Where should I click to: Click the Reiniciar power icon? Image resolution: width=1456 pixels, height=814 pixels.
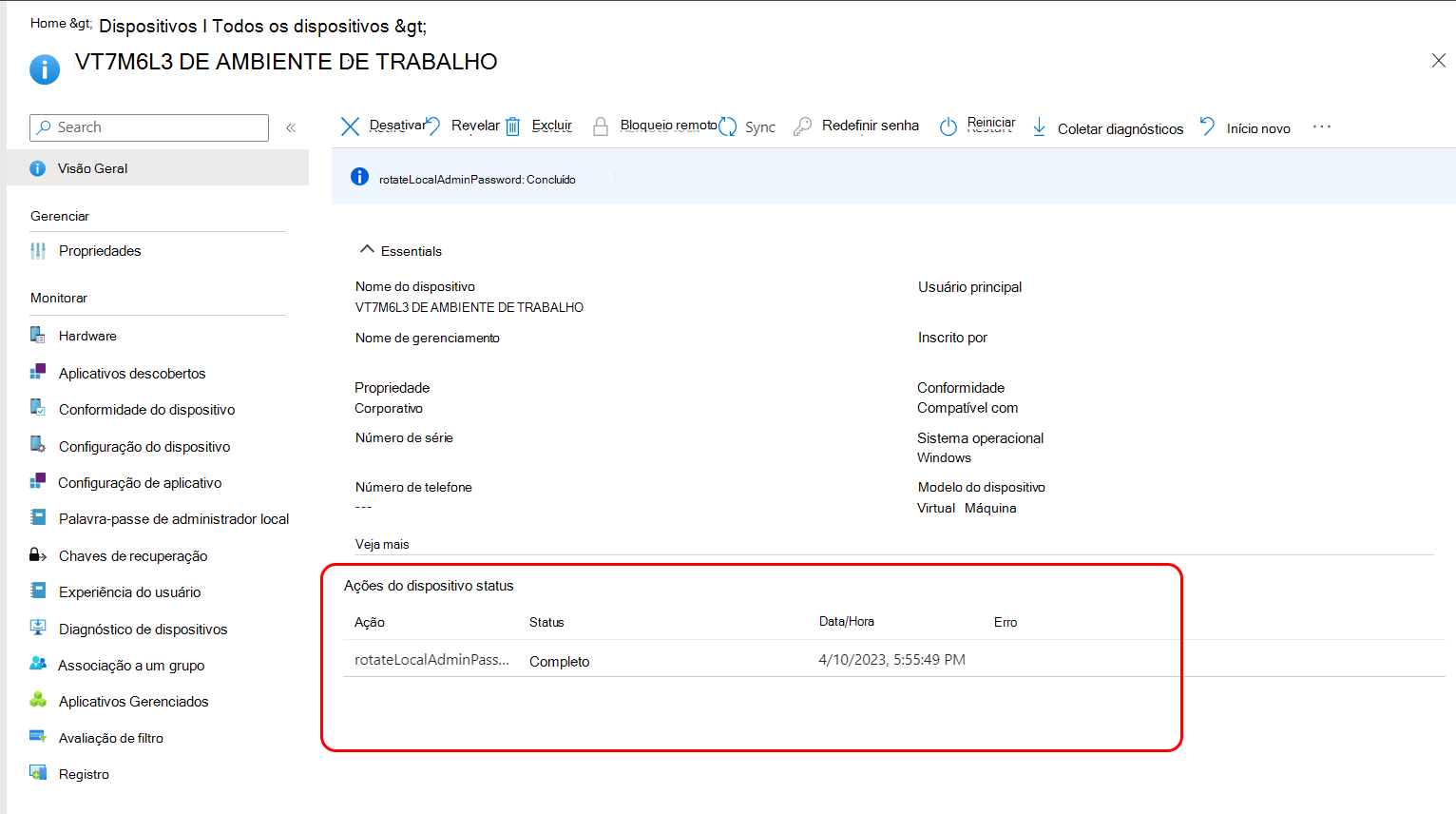(948, 126)
